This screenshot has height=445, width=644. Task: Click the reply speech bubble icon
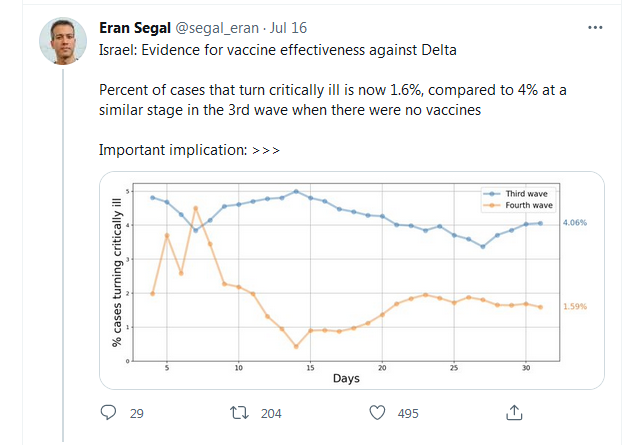tap(111, 412)
